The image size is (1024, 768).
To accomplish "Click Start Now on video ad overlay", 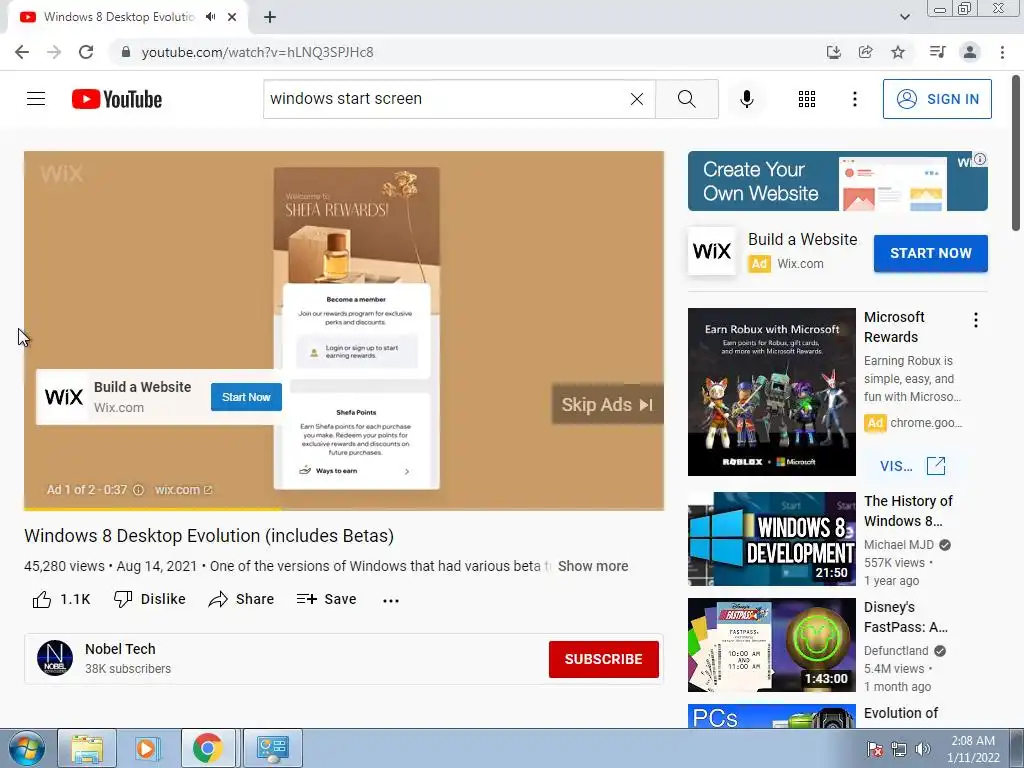I will coord(246,397).
